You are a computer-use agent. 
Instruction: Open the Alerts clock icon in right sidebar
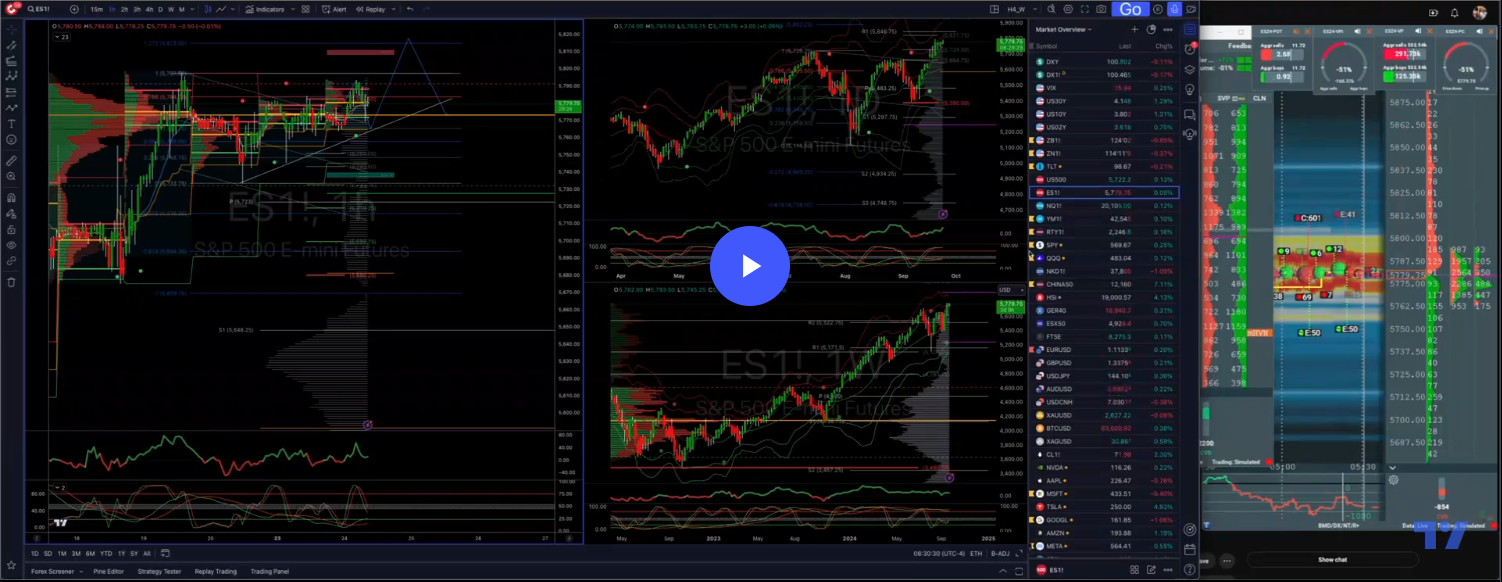pyautogui.click(x=1190, y=48)
